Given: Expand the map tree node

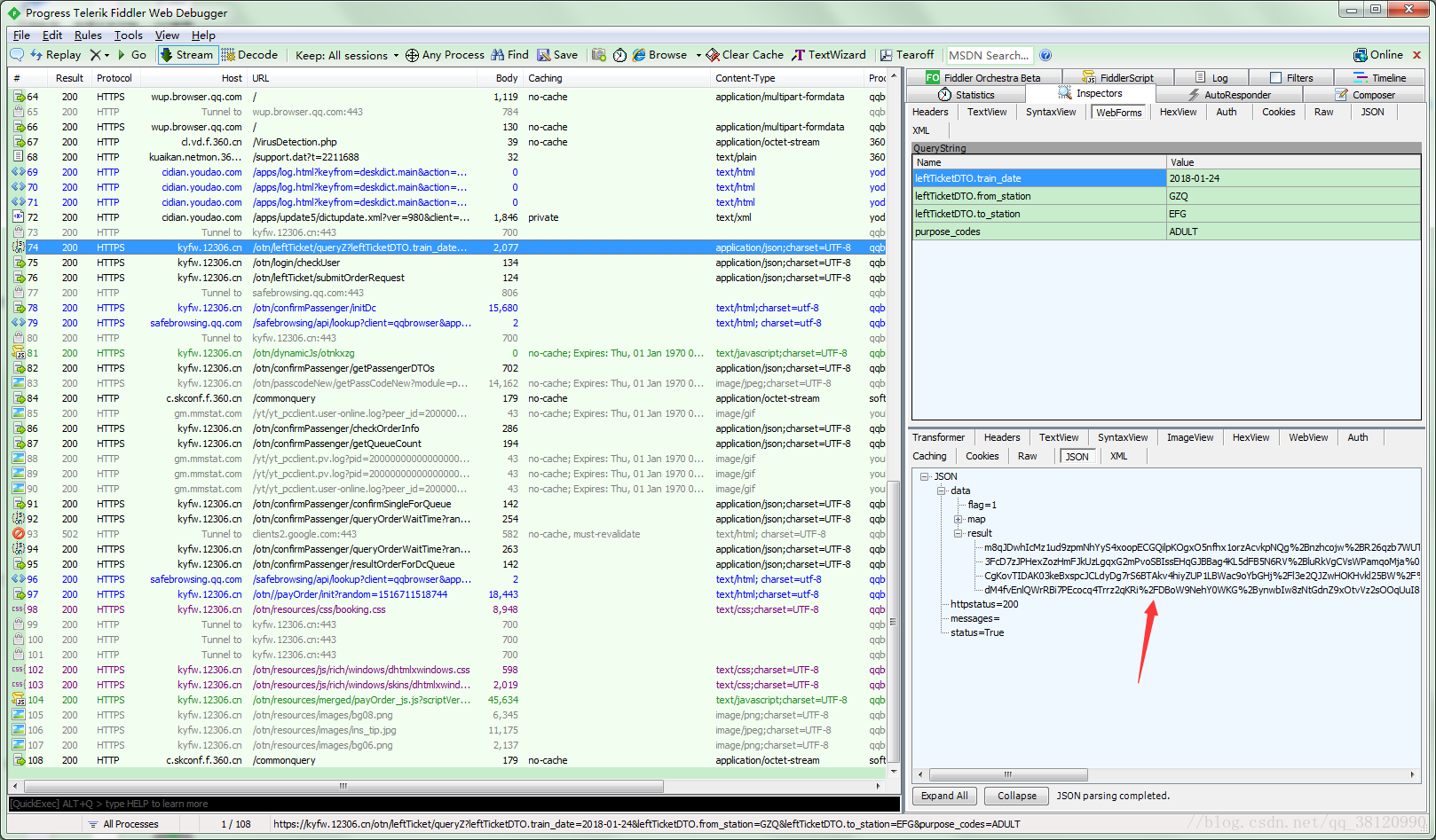Looking at the screenshot, I should click(959, 519).
